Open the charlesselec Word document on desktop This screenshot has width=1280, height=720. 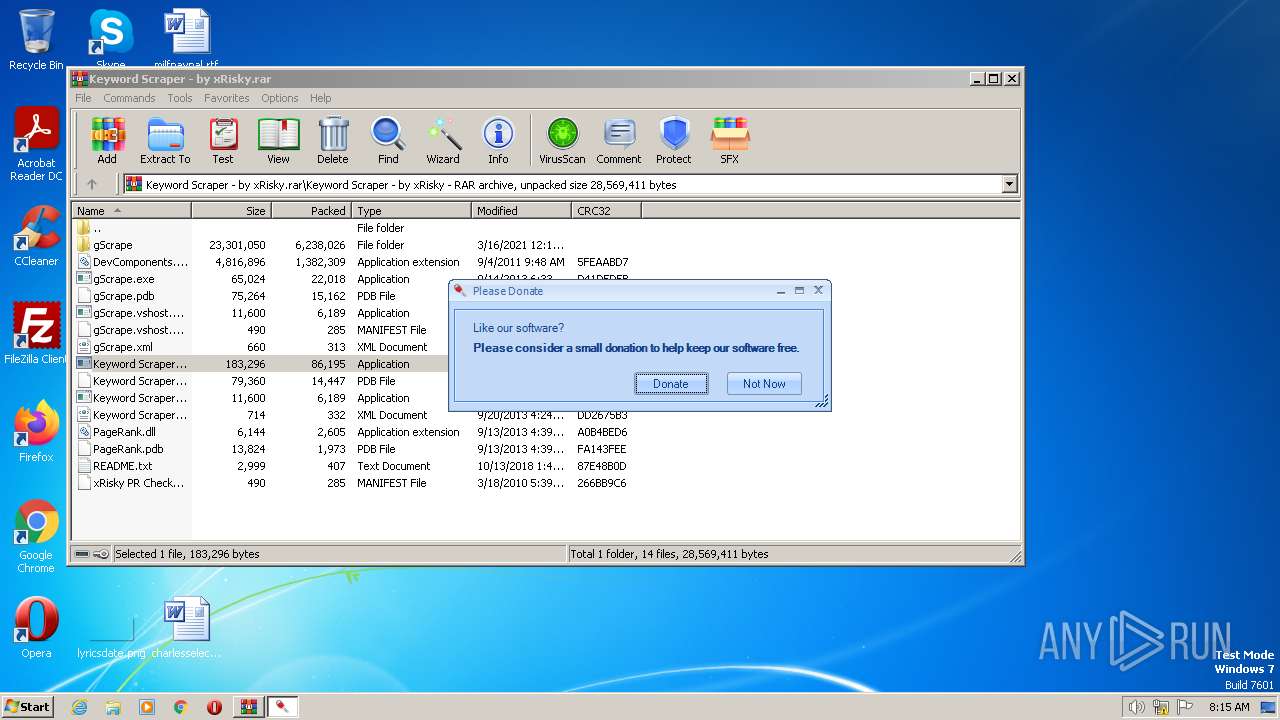click(188, 628)
